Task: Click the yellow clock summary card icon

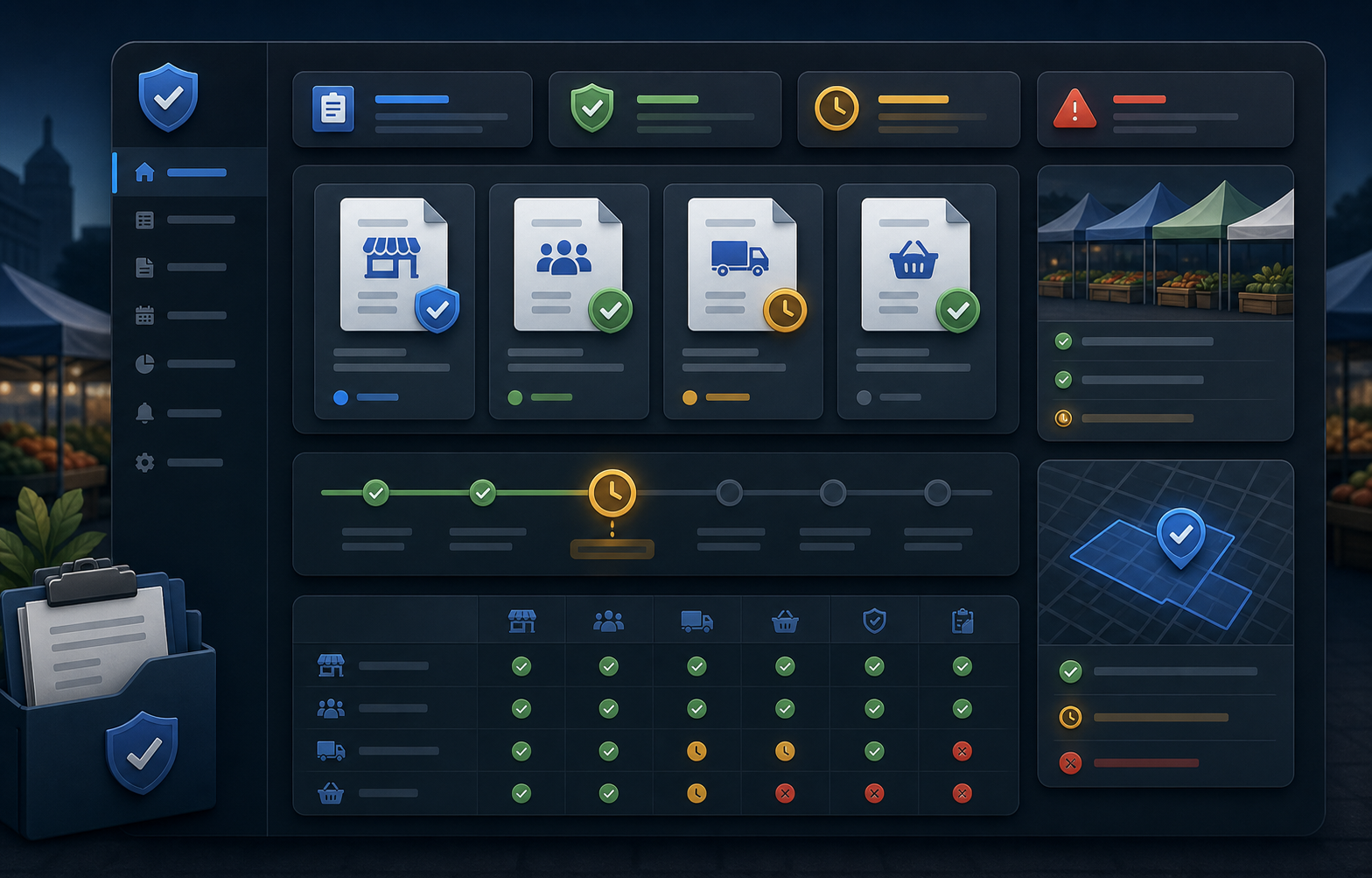Action: pyautogui.click(x=836, y=109)
